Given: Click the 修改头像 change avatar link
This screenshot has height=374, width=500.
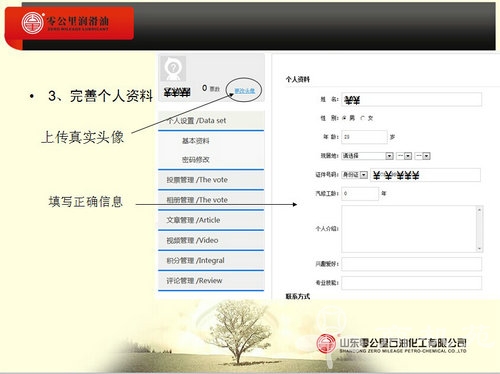Looking at the screenshot, I should click(x=245, y=91).
